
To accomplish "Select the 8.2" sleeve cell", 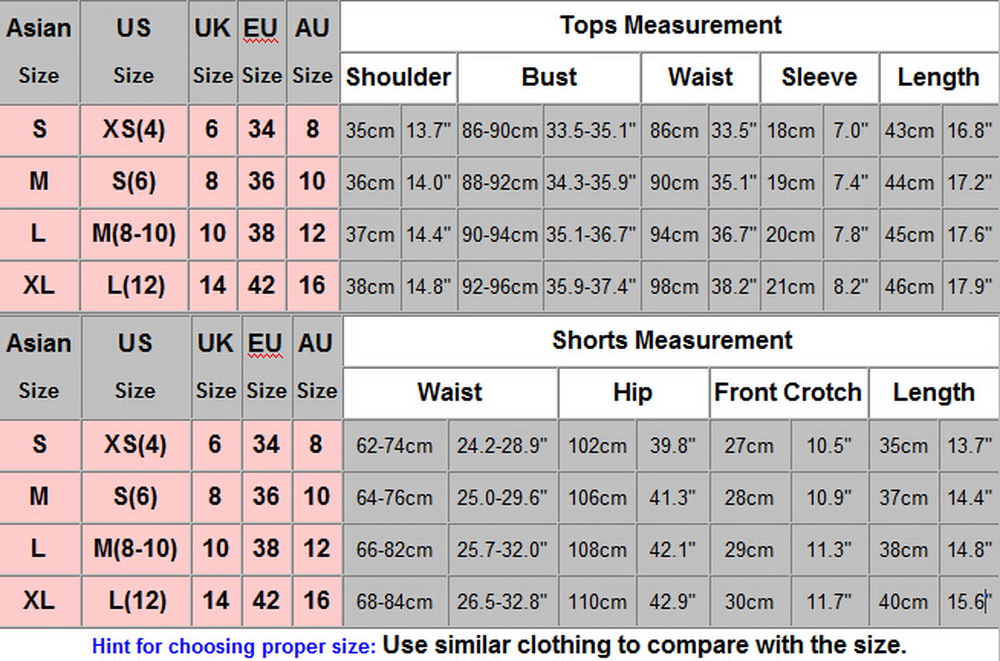I will (851, 286).
